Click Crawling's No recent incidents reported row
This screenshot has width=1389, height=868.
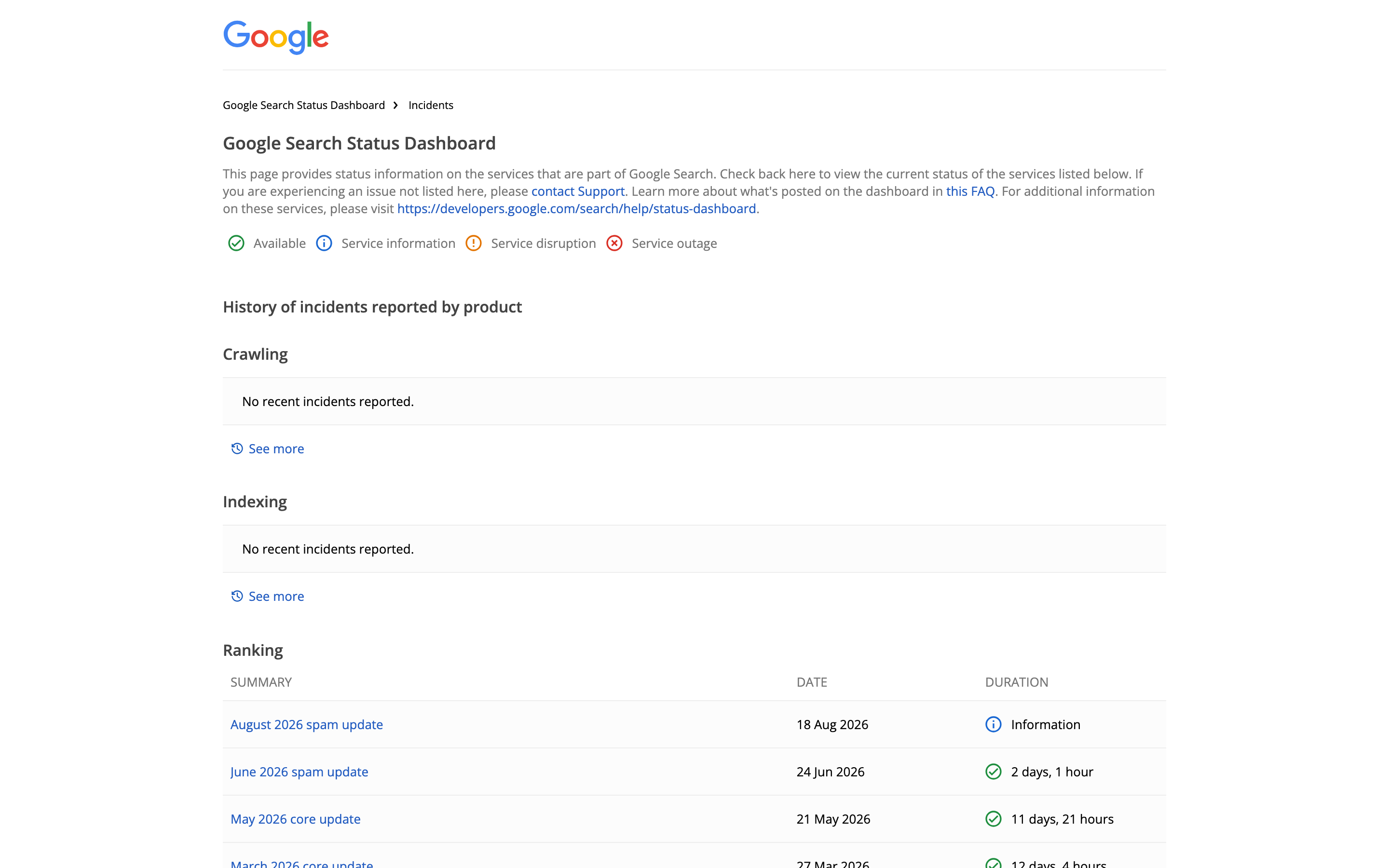tap(694, 401)
